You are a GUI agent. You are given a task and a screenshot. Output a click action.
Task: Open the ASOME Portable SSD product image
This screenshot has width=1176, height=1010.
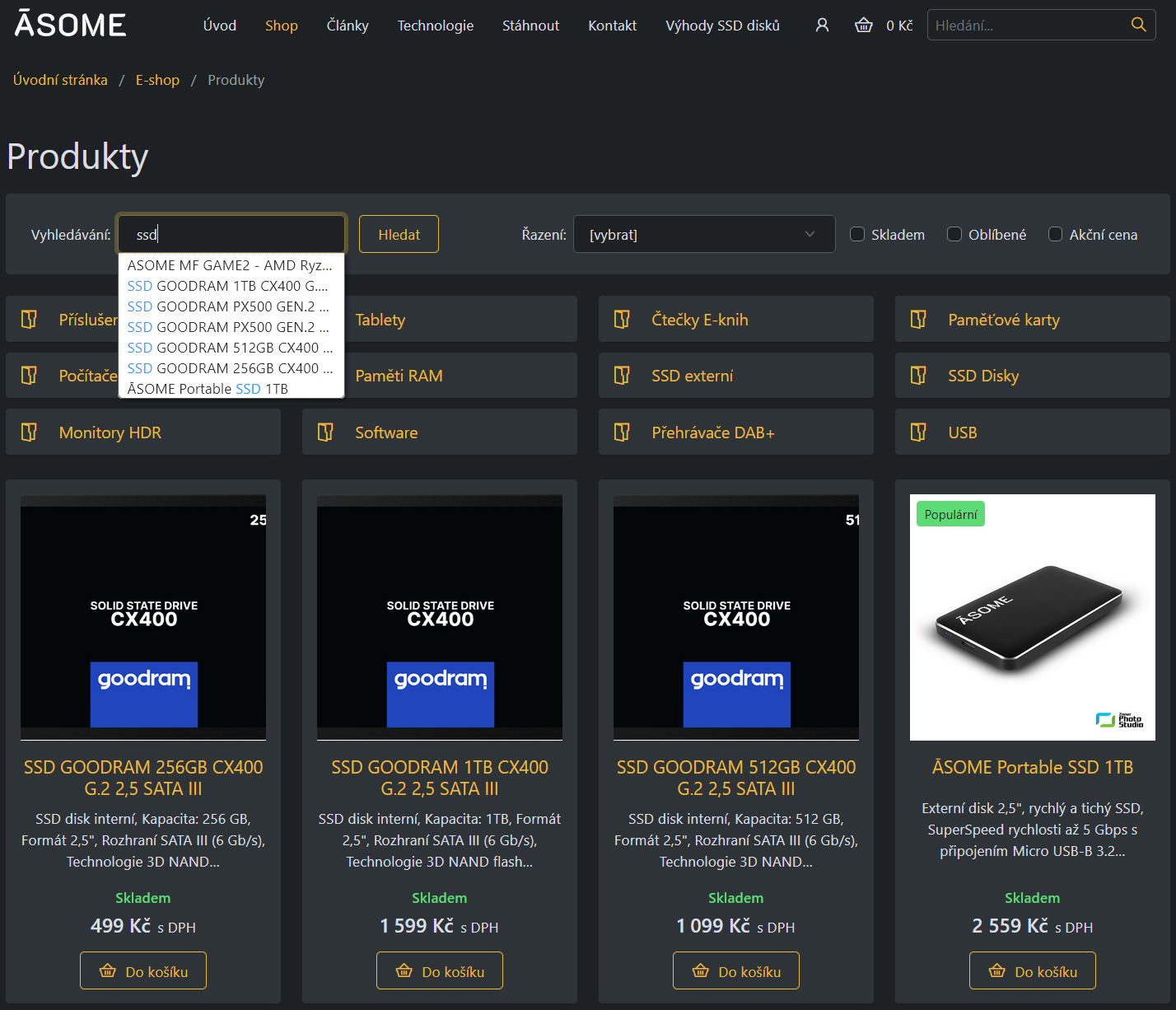tap(1032, 617)
